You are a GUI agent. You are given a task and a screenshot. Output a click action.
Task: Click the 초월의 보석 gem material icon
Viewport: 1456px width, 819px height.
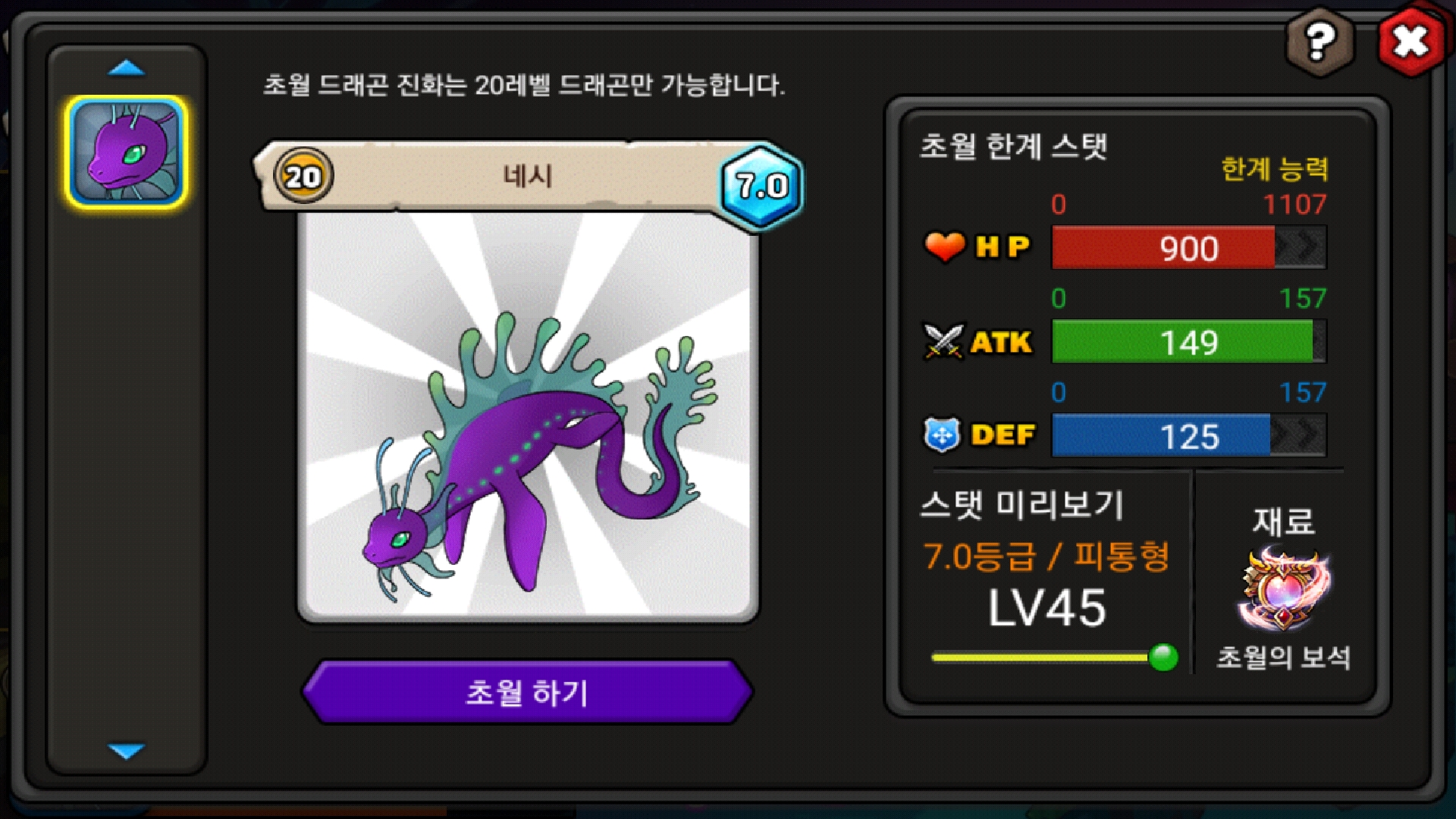(1283, 590)
